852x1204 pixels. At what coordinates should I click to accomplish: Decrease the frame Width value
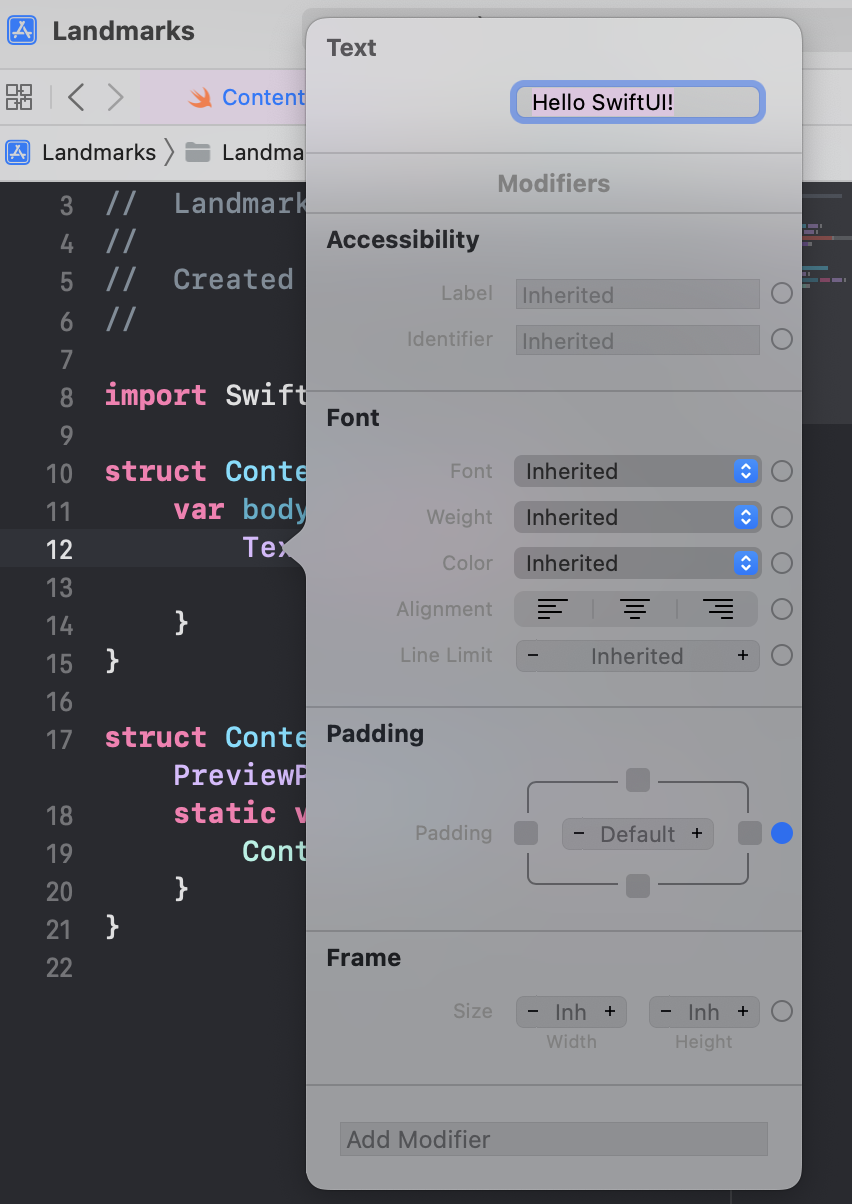pos(533,1012)
